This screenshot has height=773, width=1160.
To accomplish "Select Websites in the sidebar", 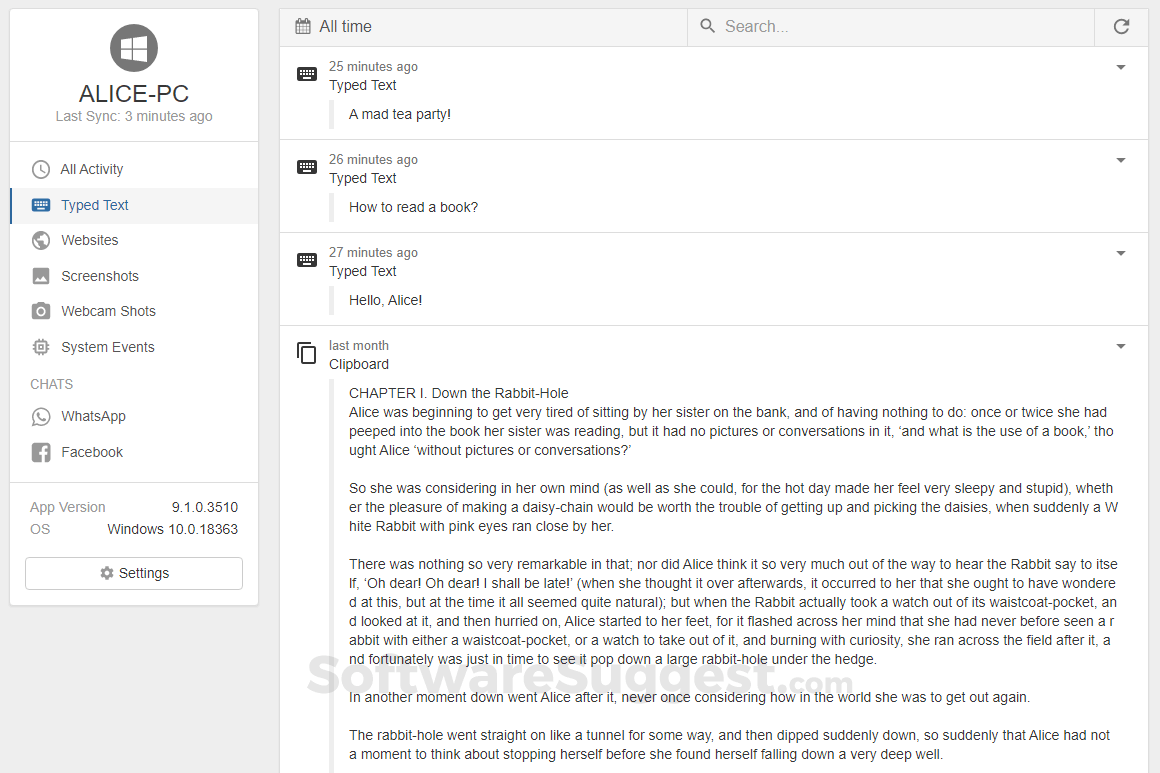I will (89, 241).
